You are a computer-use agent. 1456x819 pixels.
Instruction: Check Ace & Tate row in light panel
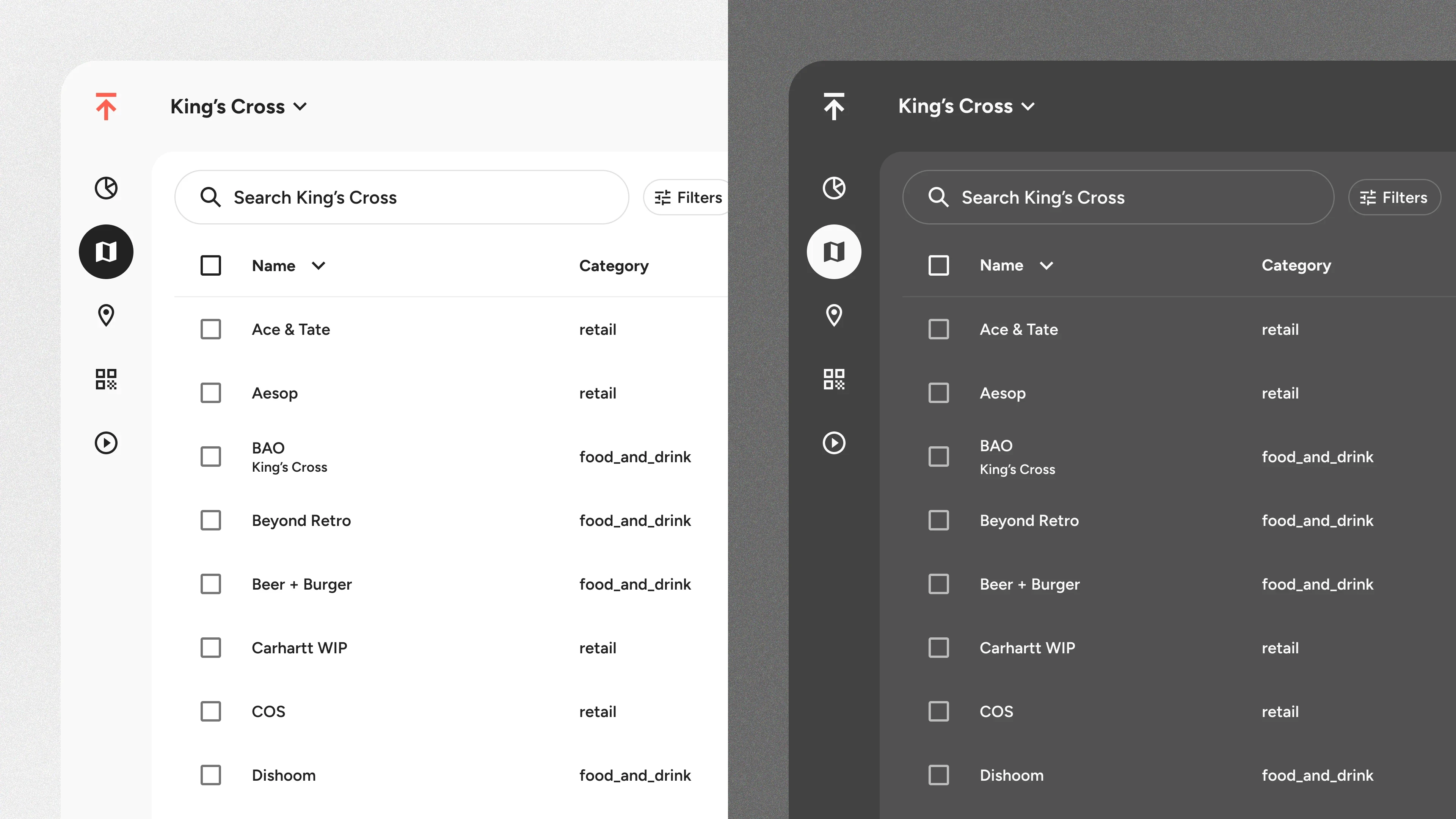(x=211, y=329)
